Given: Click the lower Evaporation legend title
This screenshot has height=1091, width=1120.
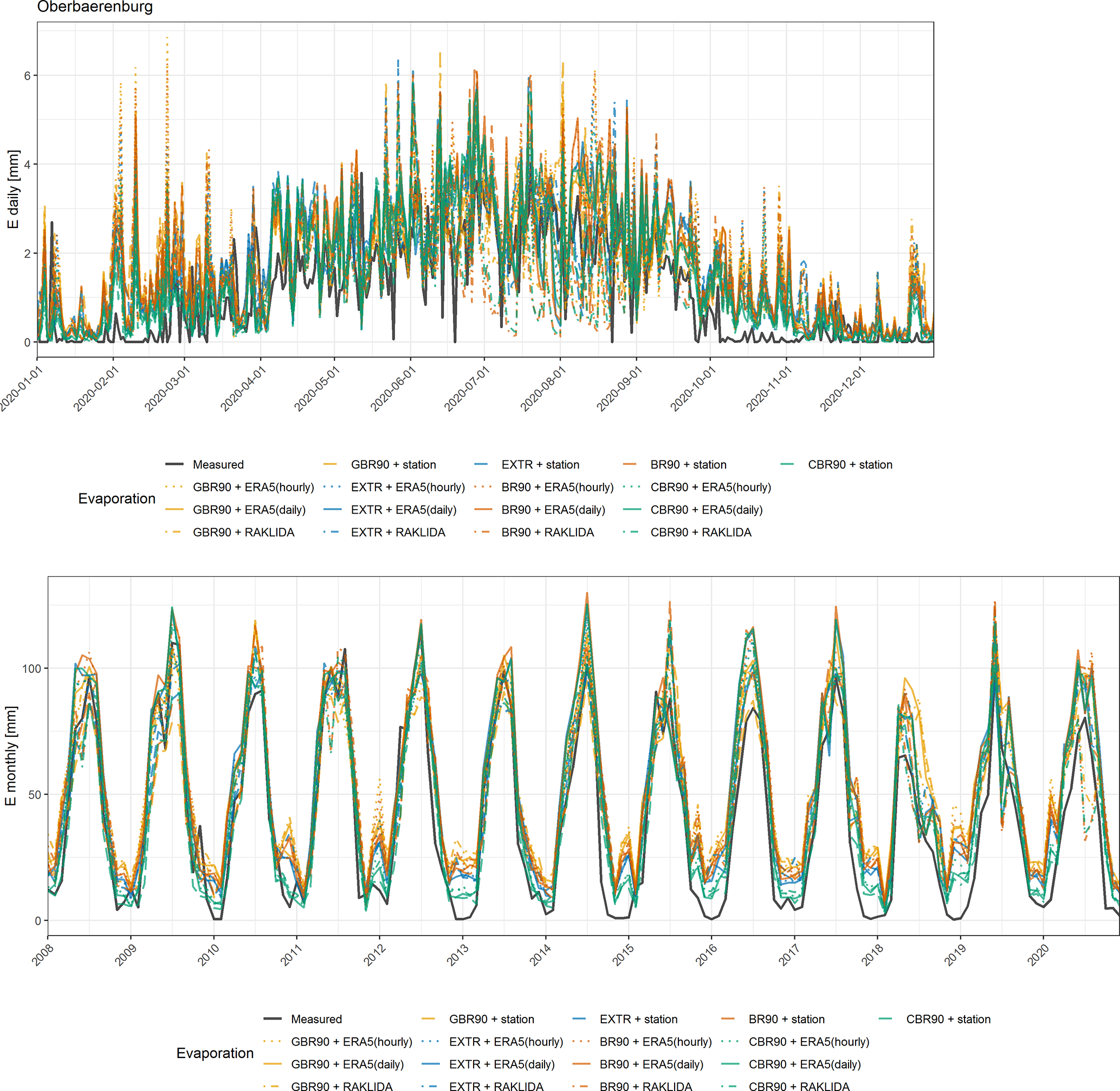Looking at the screenshot, I should pos(215,1053).
